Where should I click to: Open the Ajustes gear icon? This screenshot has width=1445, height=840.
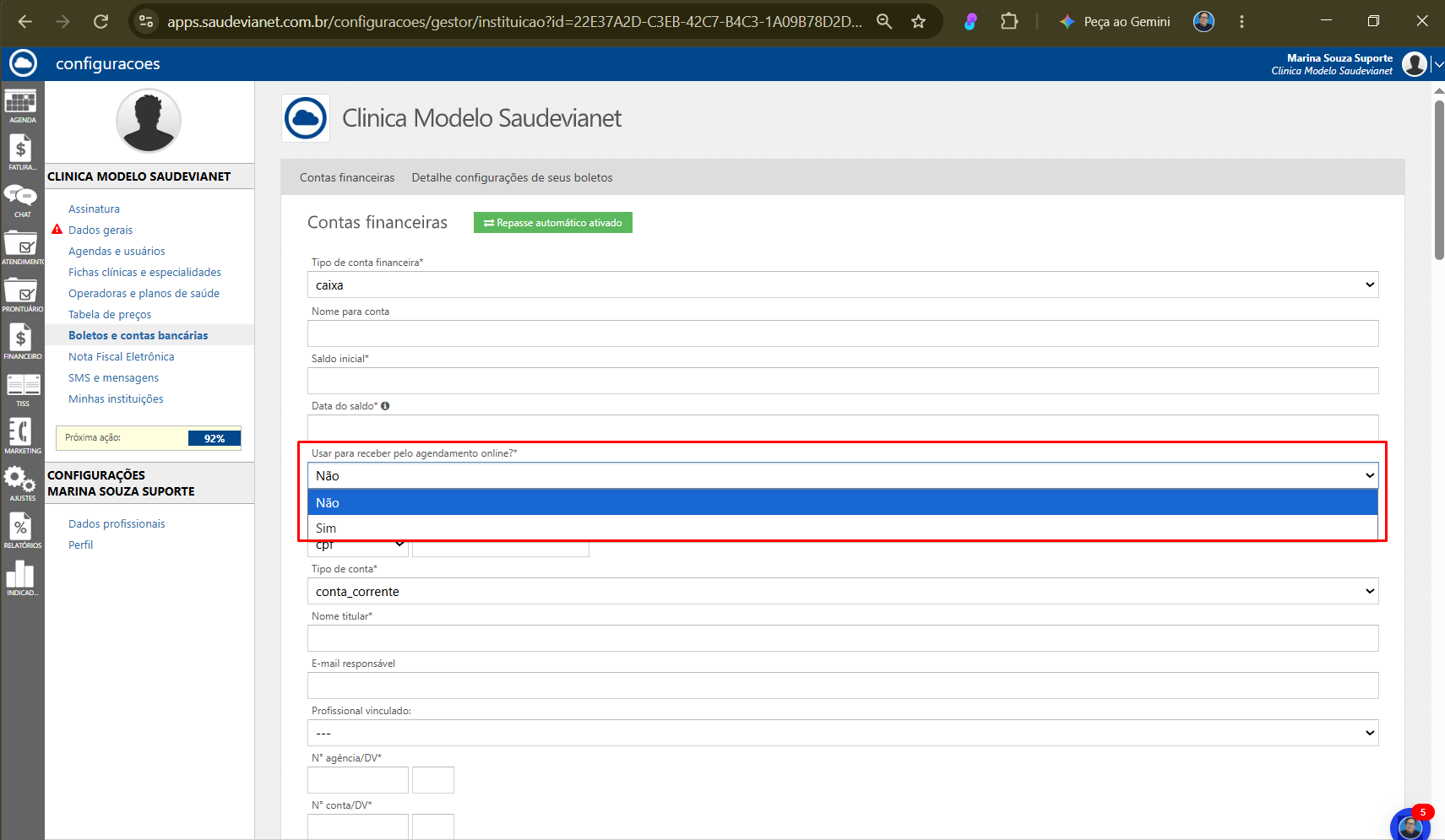(21, 484)
